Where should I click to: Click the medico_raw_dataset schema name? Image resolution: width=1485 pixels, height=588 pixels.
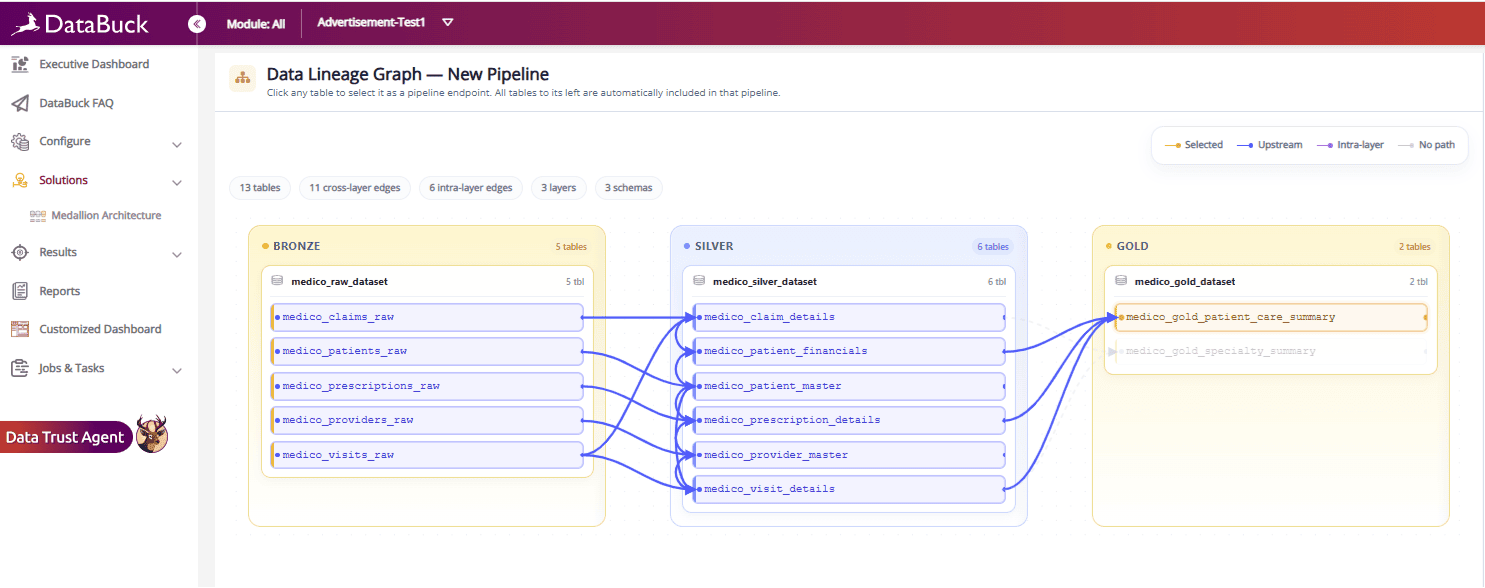click(x=339, y=282)
